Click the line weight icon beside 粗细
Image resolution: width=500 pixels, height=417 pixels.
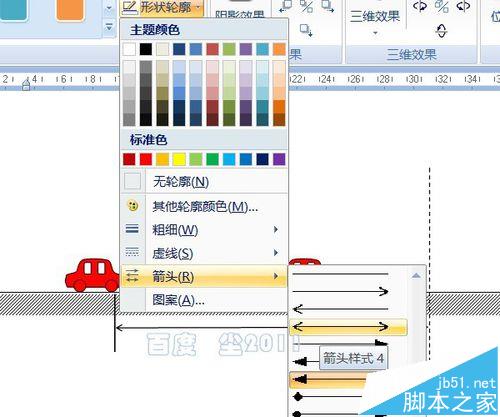[x=132, y=229]
